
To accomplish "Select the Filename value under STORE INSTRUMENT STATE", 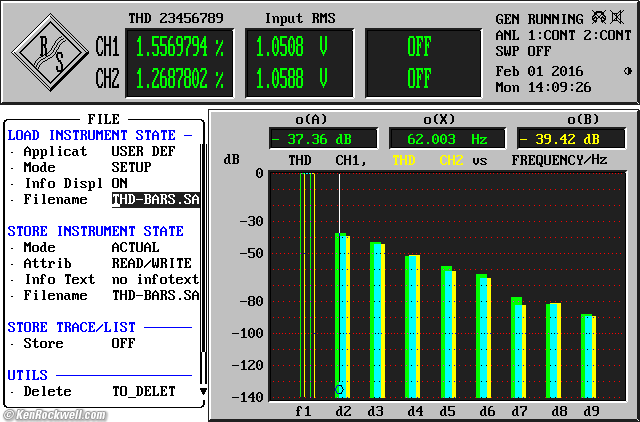I will point(156,295).
